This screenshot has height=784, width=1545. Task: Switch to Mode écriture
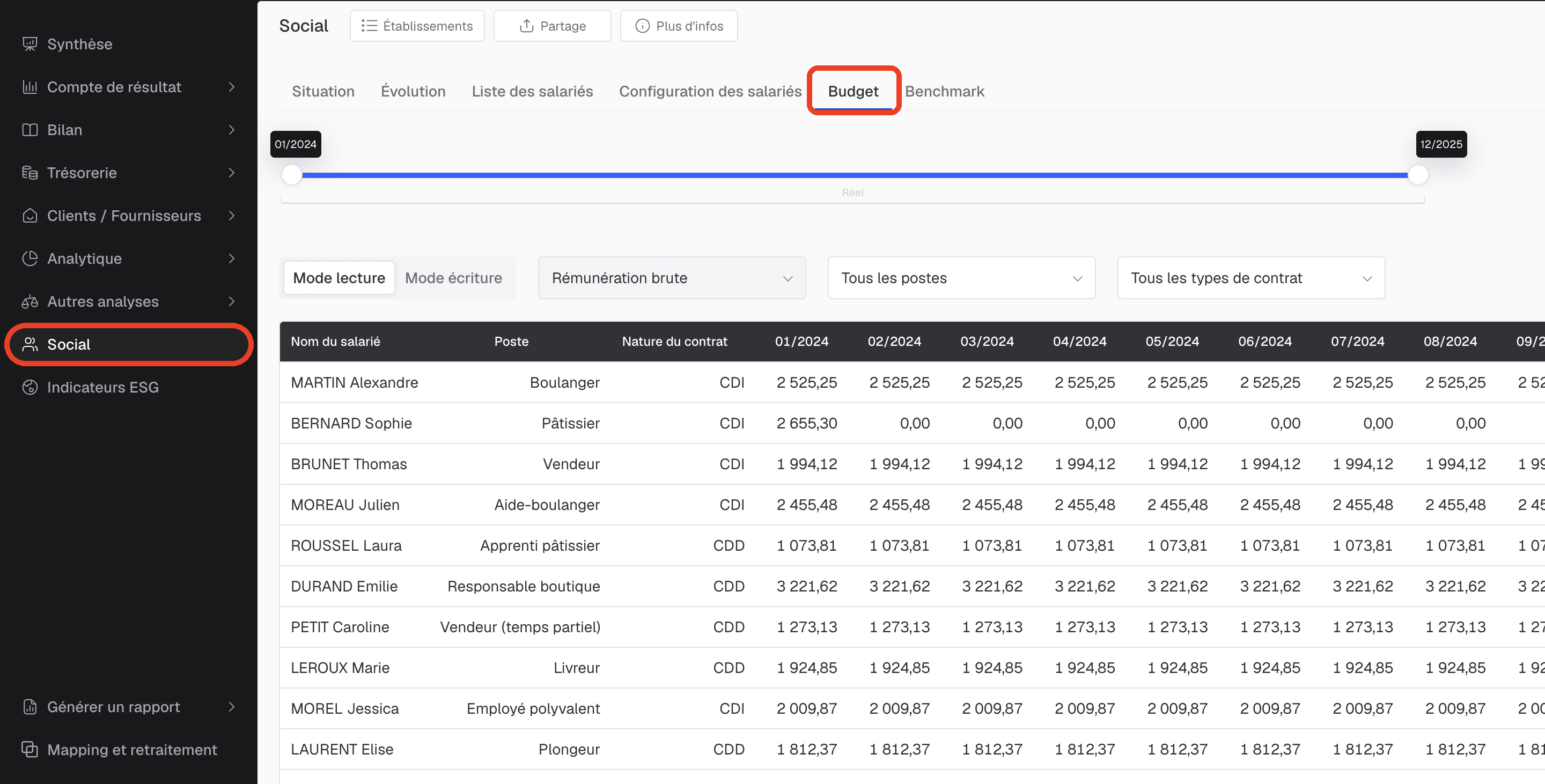(x=453, y=278)
